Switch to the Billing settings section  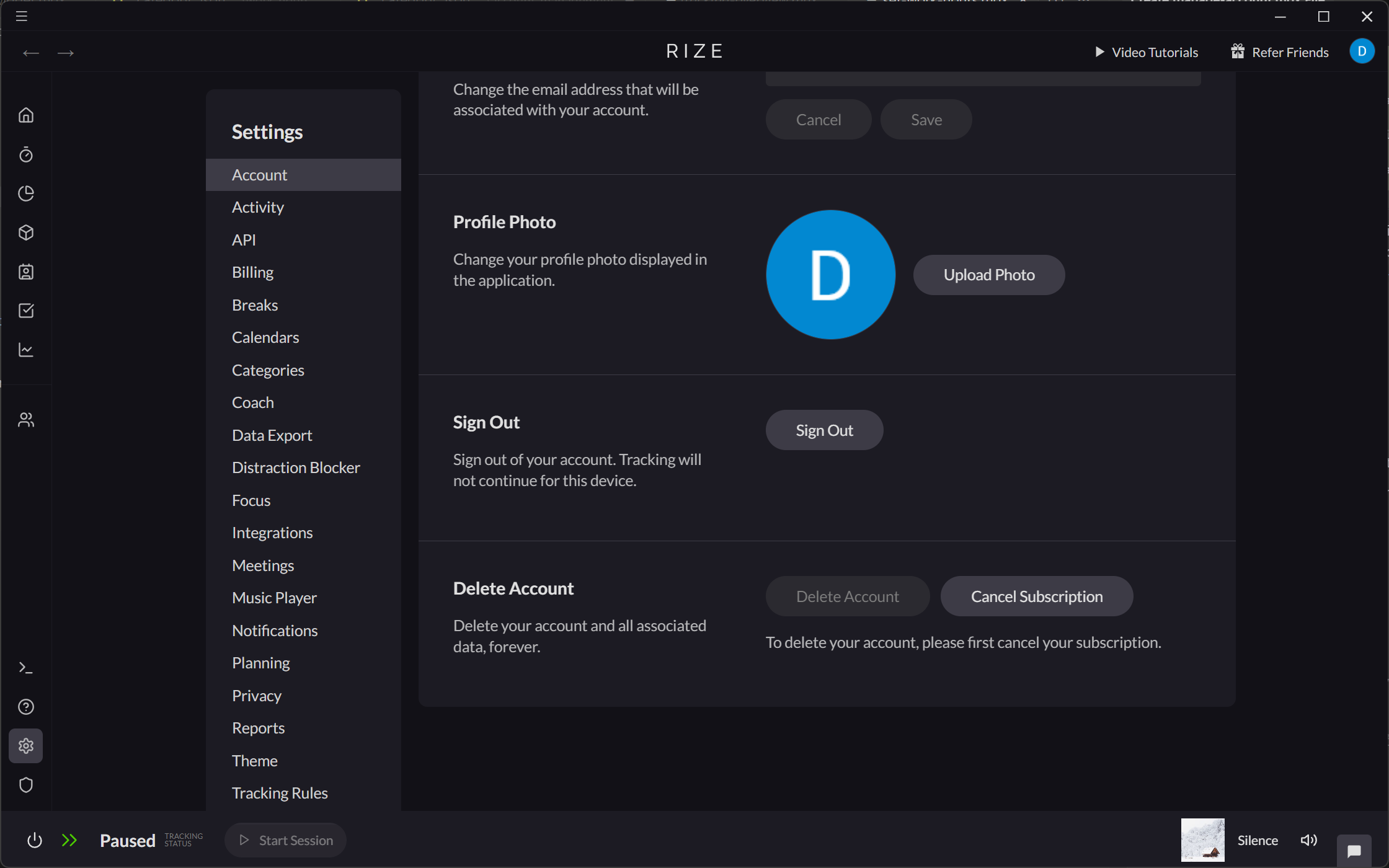point(252,272)
